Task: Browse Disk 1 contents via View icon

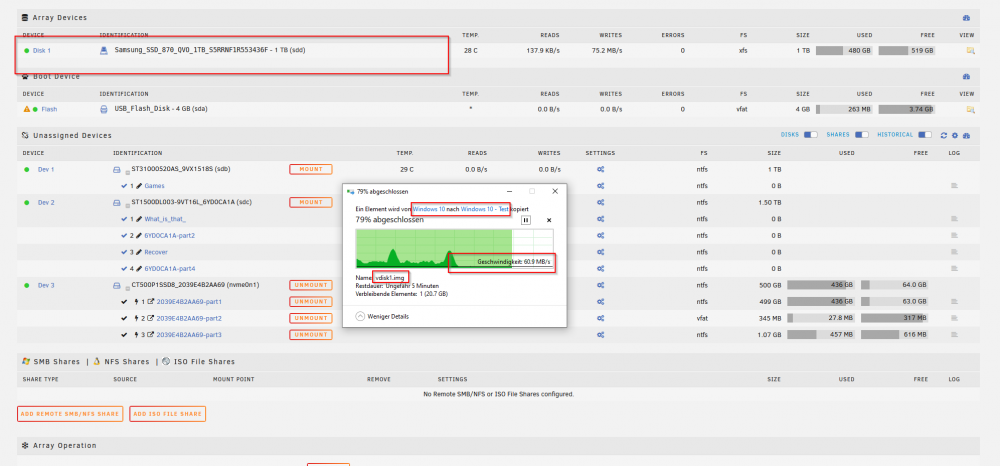Action: click(971, 50)
